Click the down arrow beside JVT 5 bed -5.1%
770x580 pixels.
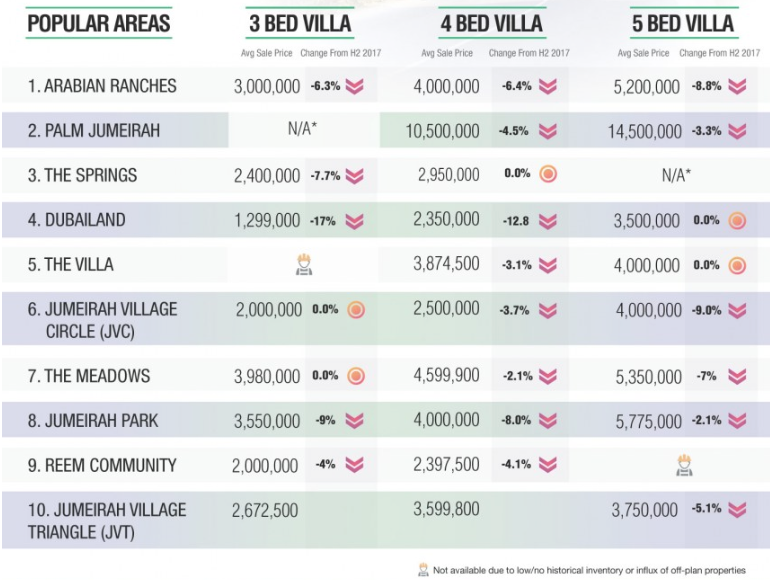(737, 511)
